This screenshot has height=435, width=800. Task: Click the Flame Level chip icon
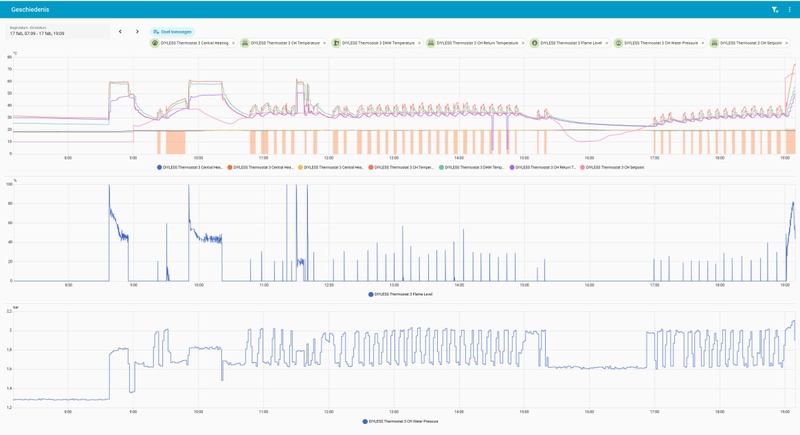click(534, 43)
